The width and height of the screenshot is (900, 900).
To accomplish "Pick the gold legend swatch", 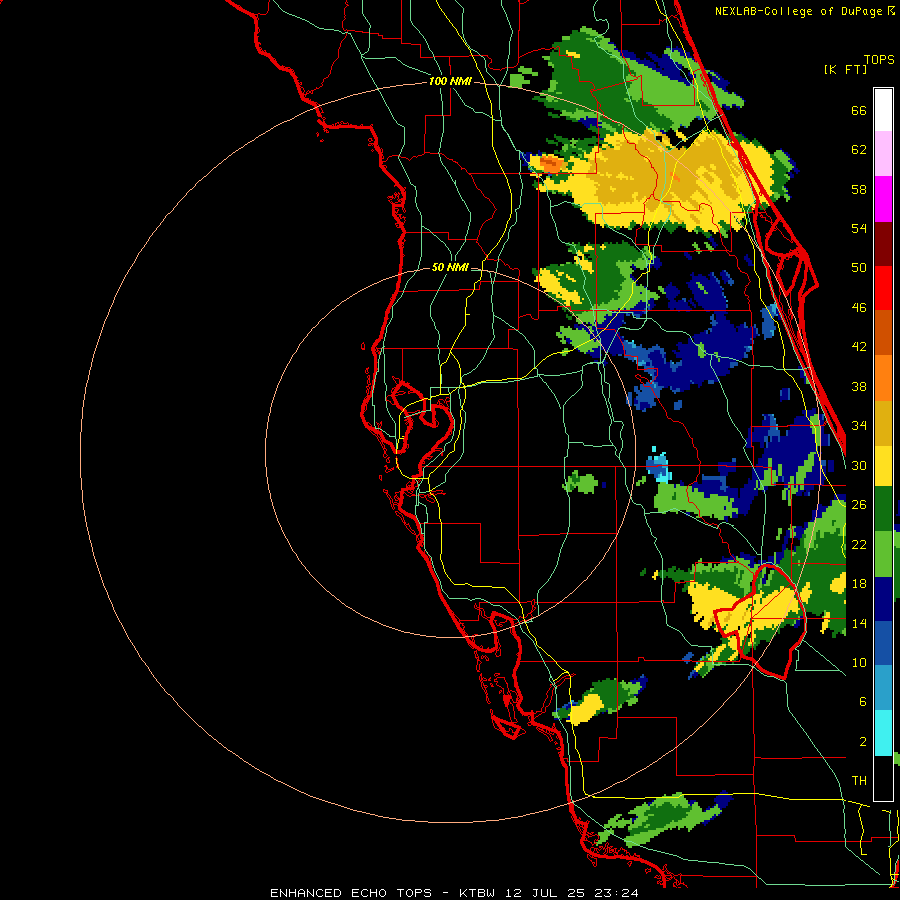I will (883, 423).
